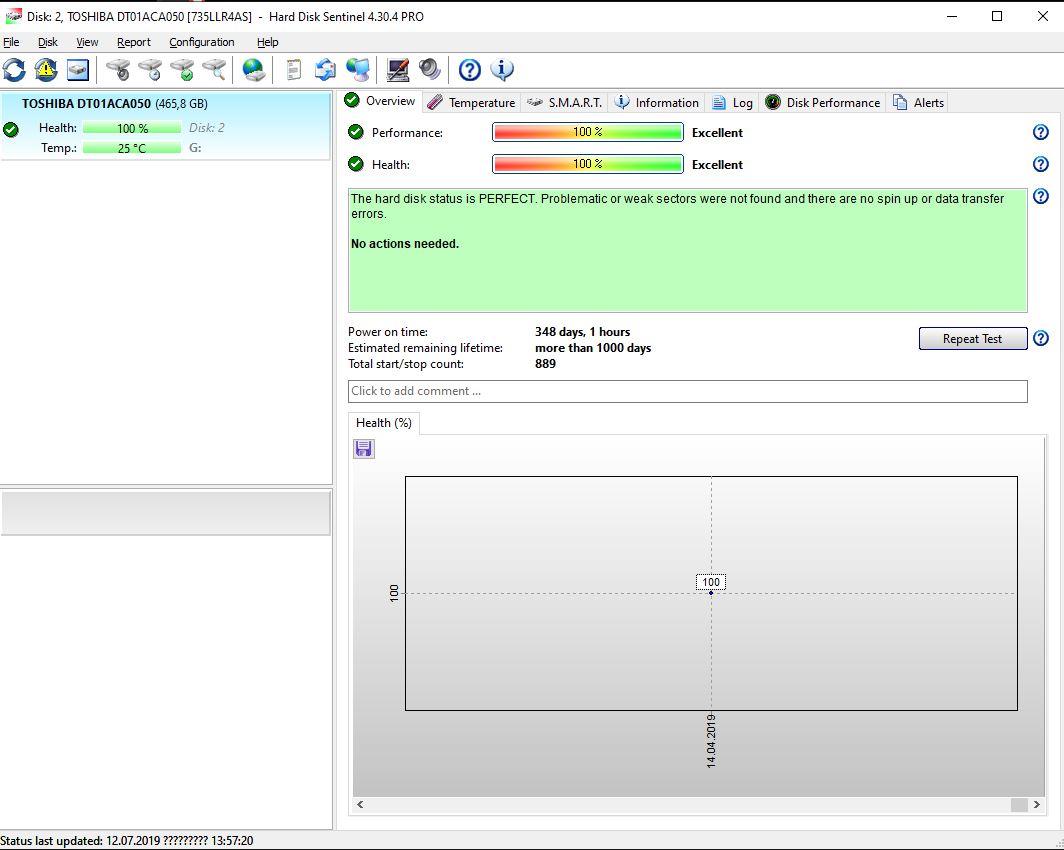Viewport: 1064px width, 850px height.
Task: Click the help icon beside the Performance bar
Action: [1040, 132]
